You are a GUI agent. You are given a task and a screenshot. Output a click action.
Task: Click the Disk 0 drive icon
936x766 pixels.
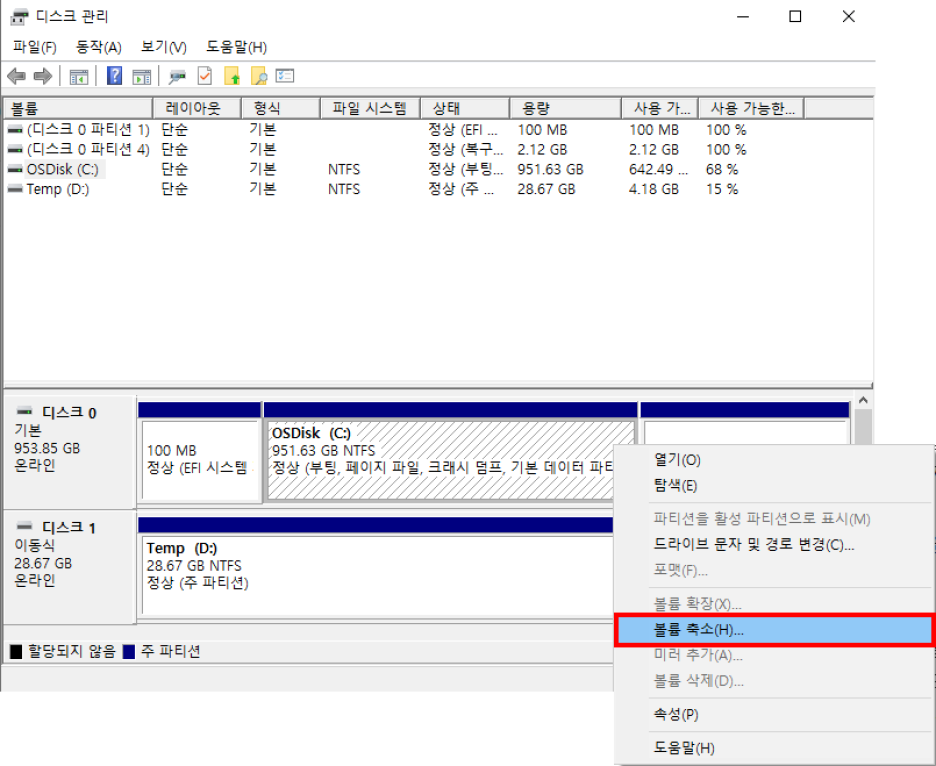[x=24, y=411]
